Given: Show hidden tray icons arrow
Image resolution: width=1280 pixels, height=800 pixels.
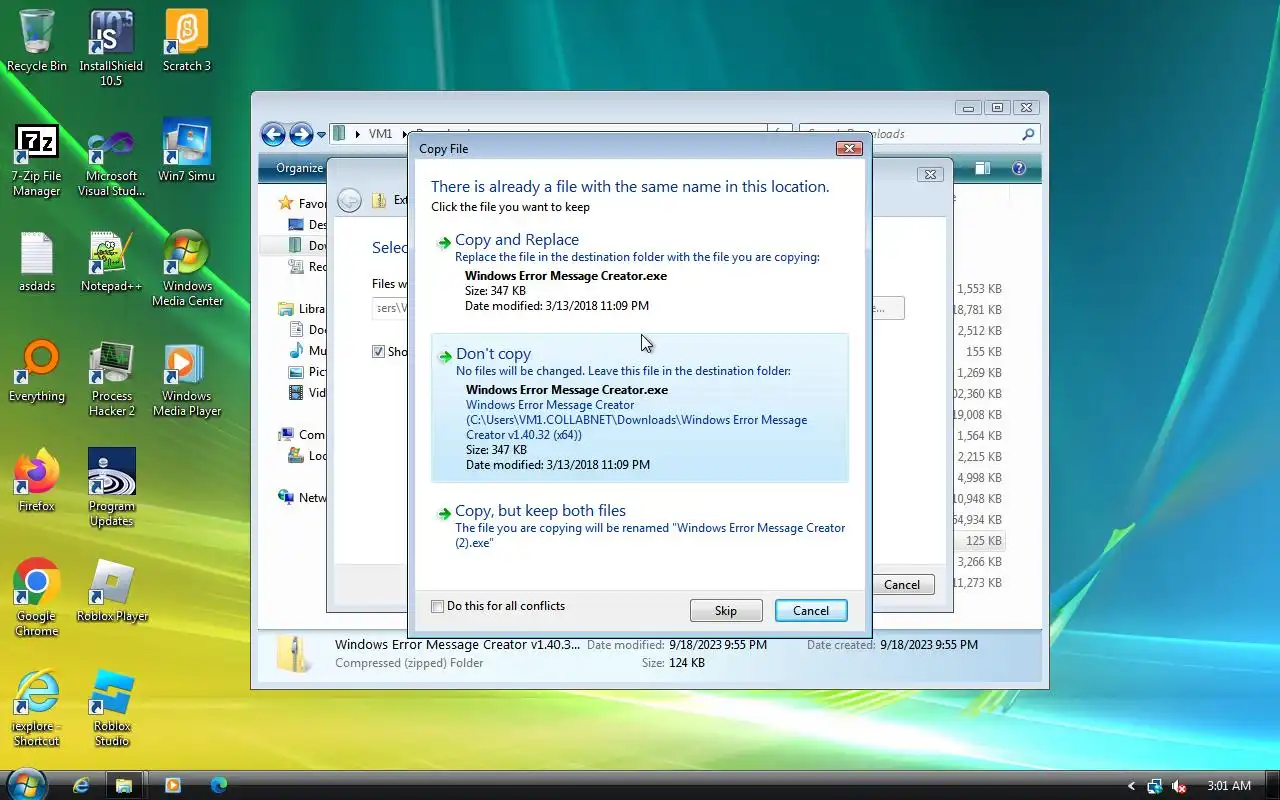Looking at the screenshot, I should (x=1131, y=786).
